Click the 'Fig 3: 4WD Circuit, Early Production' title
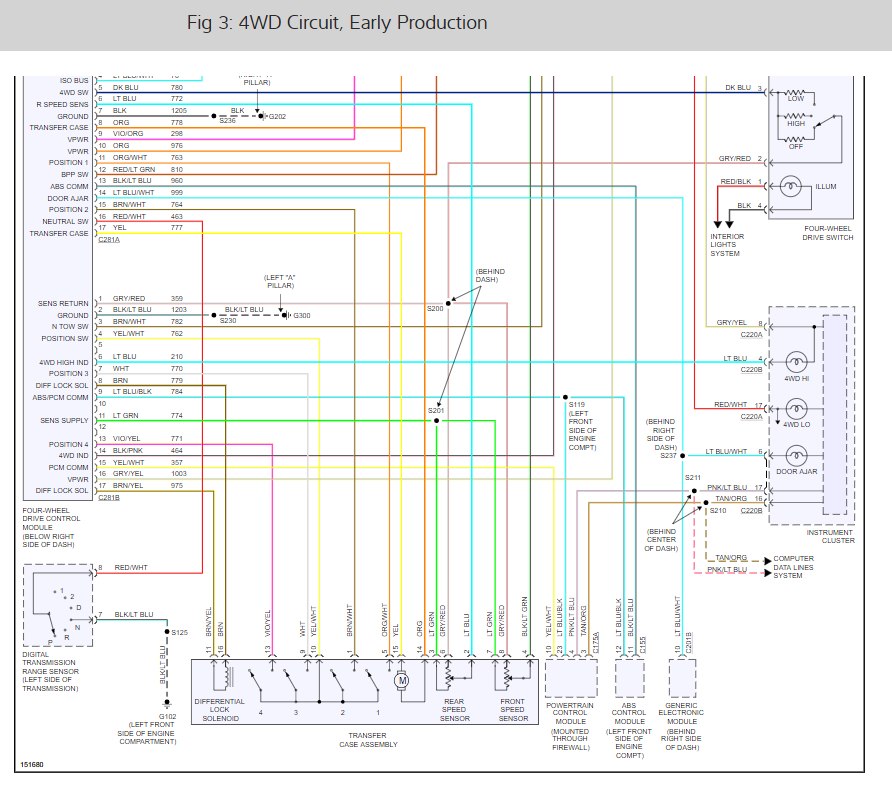Image resolution: width=892 pixels, height=791 pixels. point(337,23)
